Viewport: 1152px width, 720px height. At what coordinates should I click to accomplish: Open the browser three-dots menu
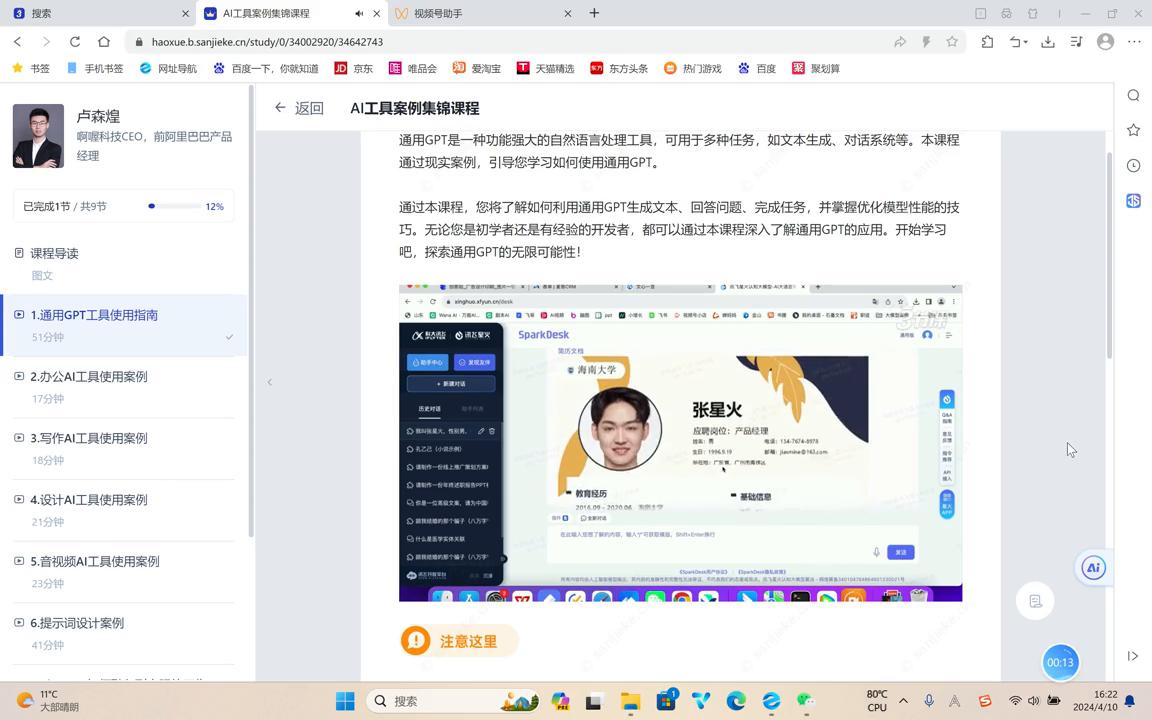tap(1134, 42)
